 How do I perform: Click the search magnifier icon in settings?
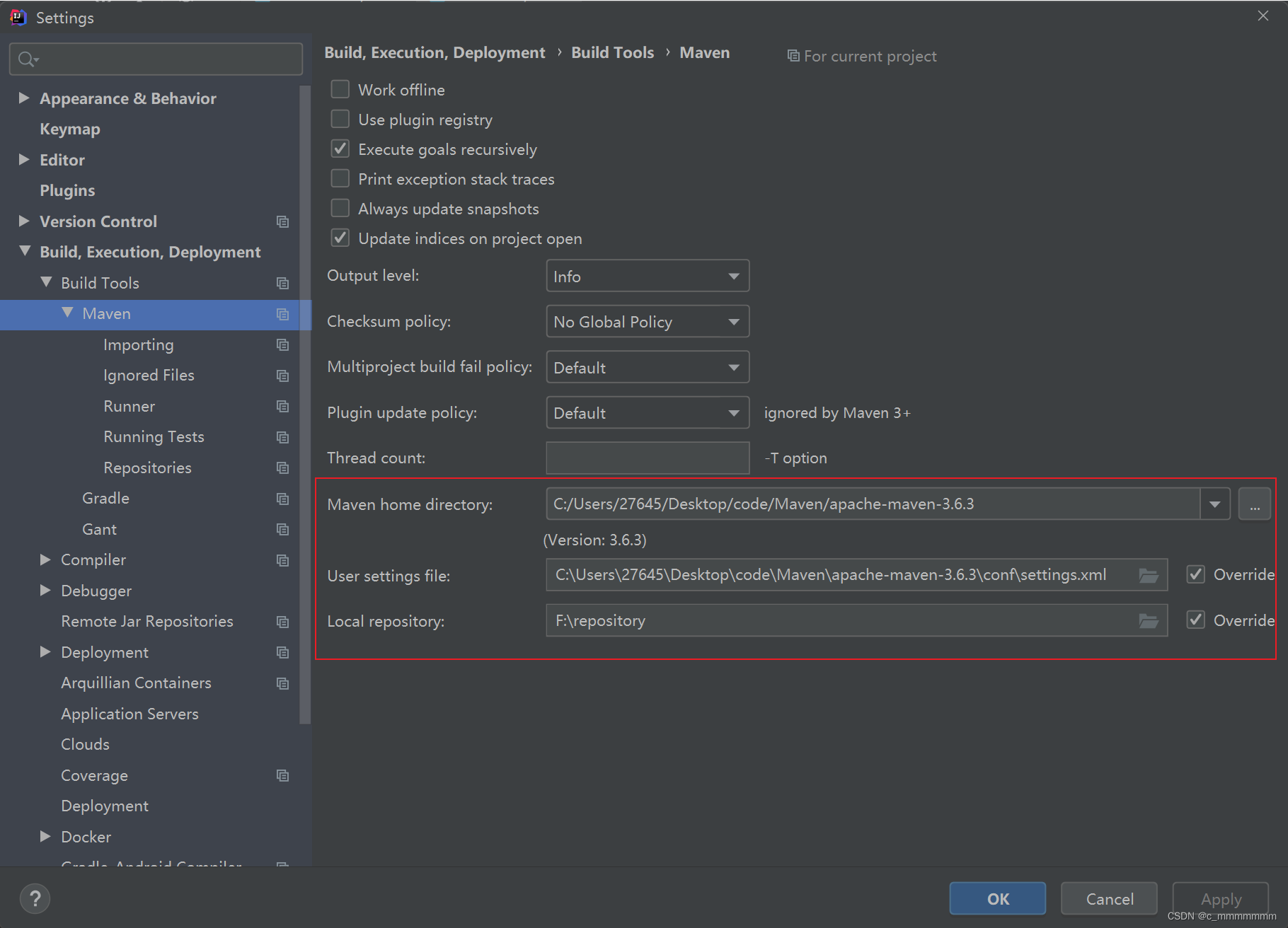[x=27, y=59]
